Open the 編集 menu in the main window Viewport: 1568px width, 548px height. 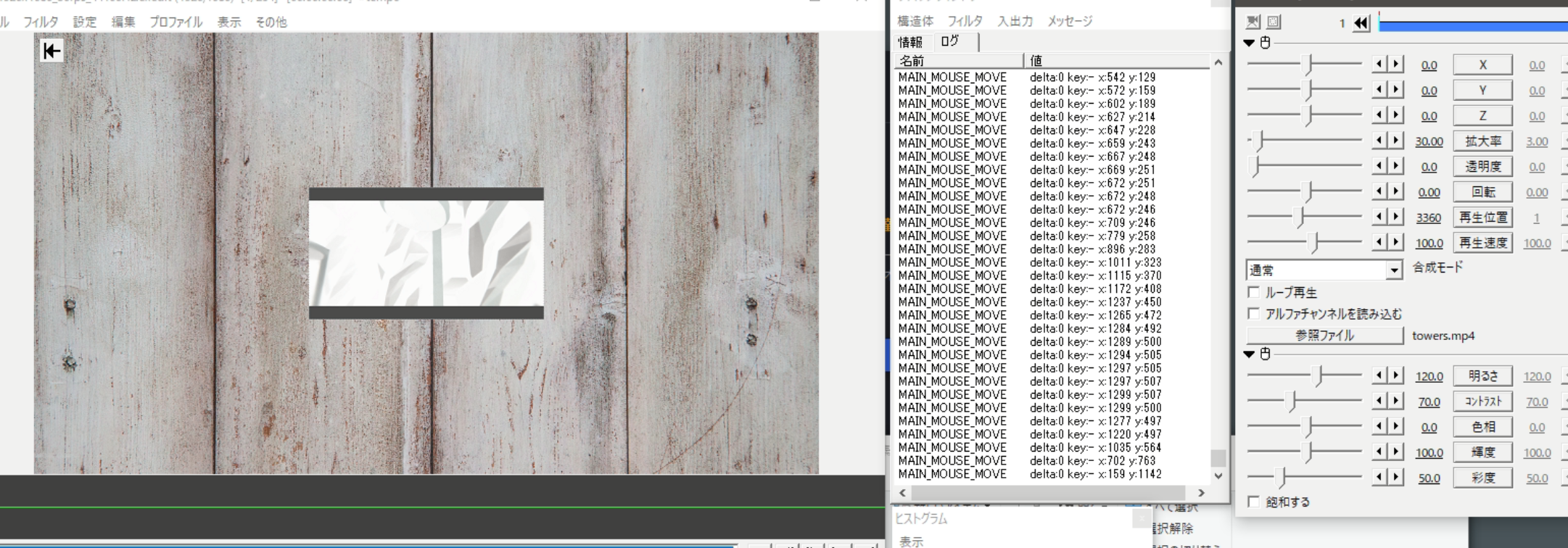point(123,22)
